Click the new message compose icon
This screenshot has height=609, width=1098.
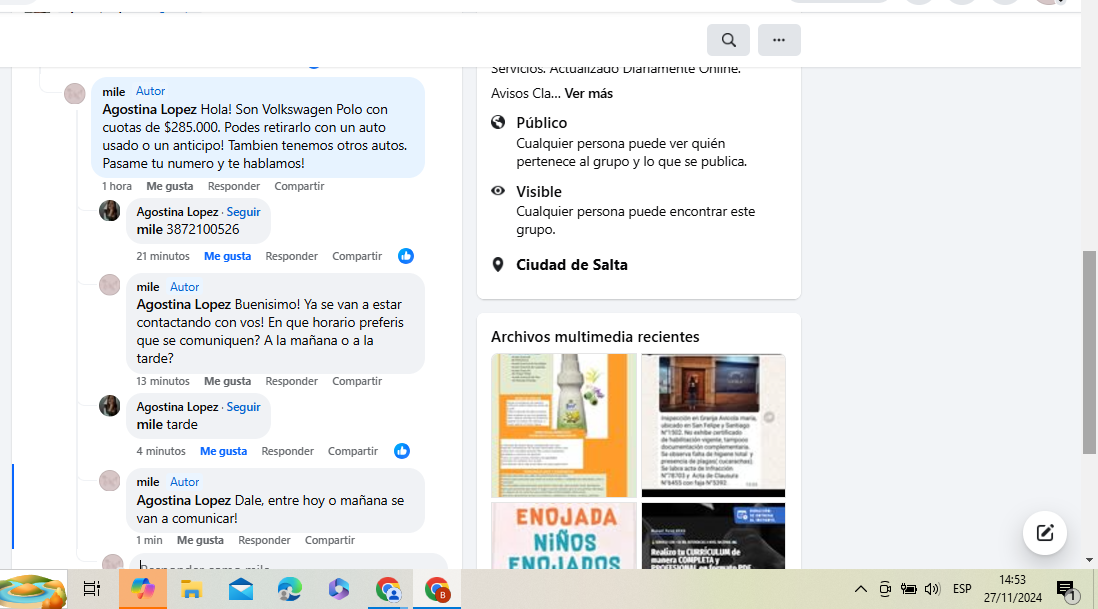1045,533
